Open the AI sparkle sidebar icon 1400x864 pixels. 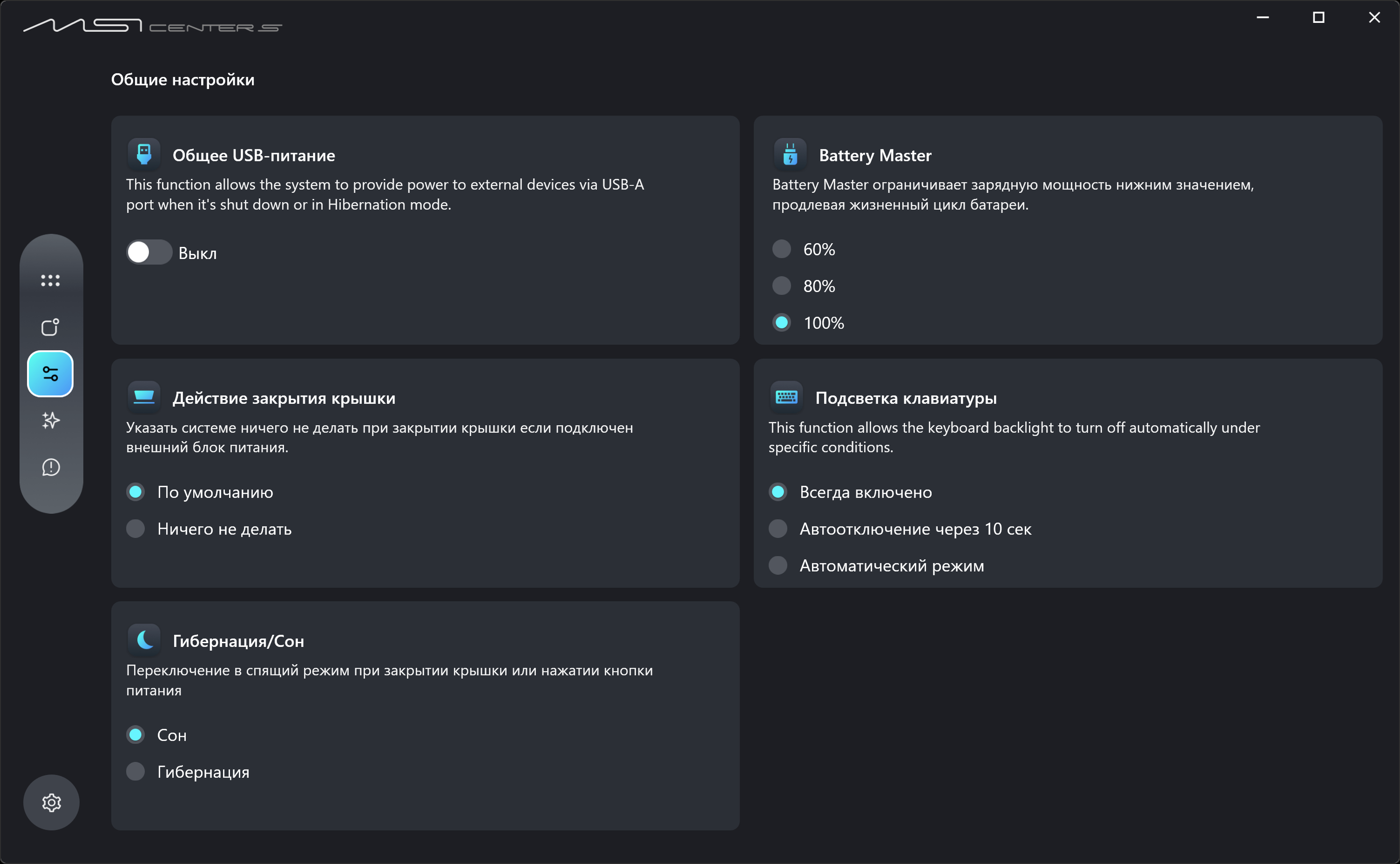[50, 421]
